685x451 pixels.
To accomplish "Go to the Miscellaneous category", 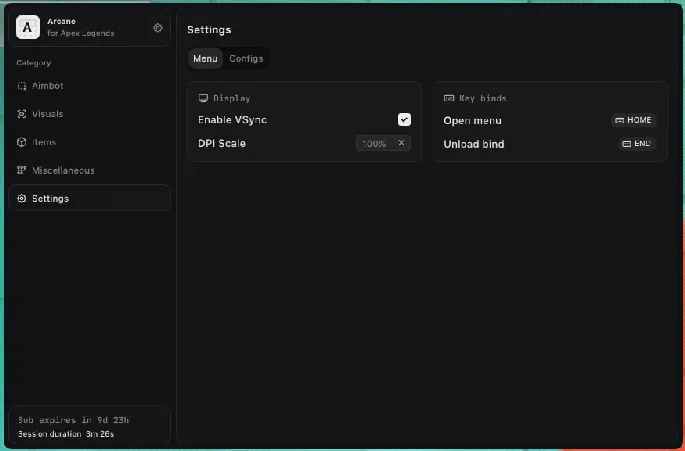I will 63,170.
